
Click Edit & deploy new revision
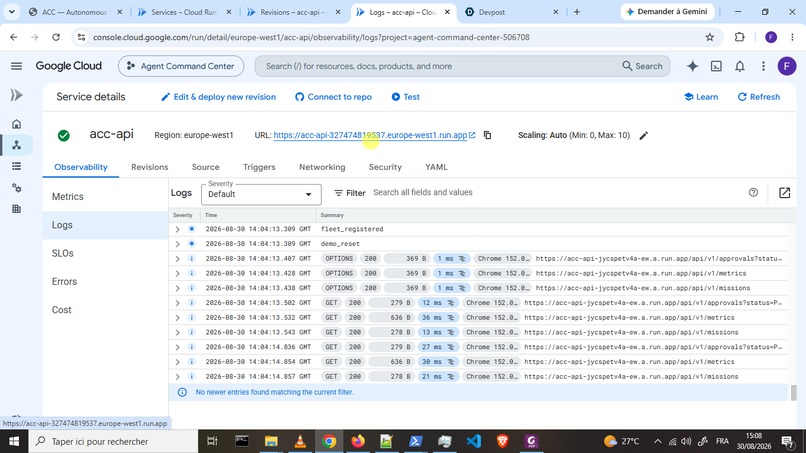[x=219, y=97]
